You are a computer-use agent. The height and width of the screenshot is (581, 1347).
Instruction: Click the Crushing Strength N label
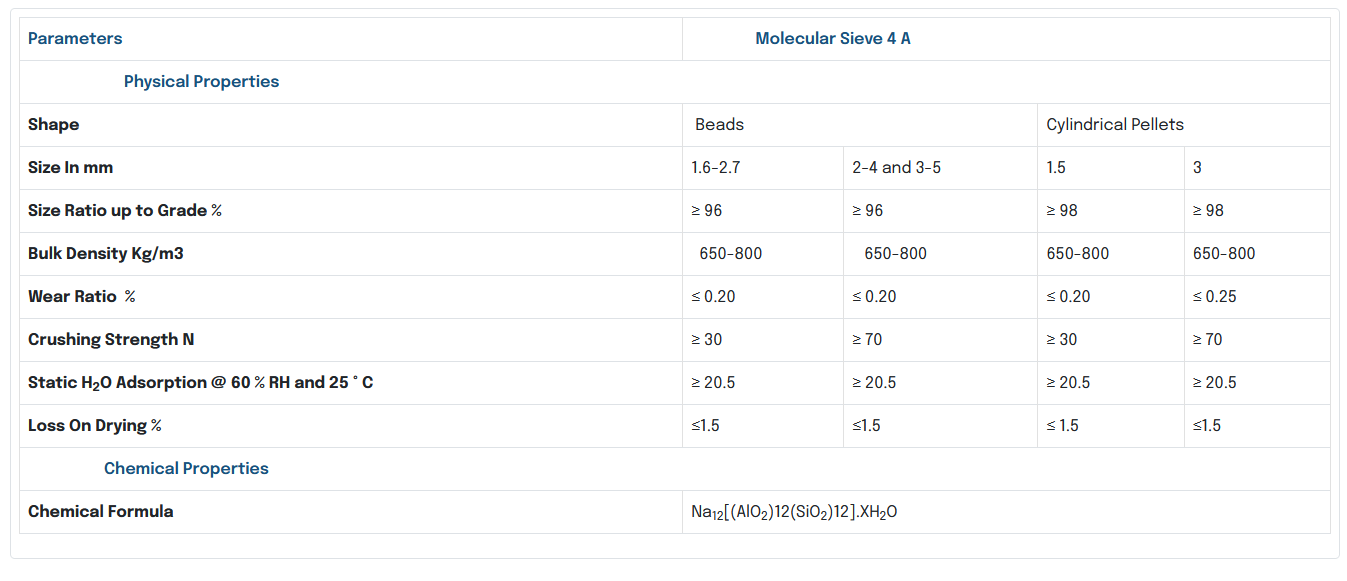[x=111, y=340]
